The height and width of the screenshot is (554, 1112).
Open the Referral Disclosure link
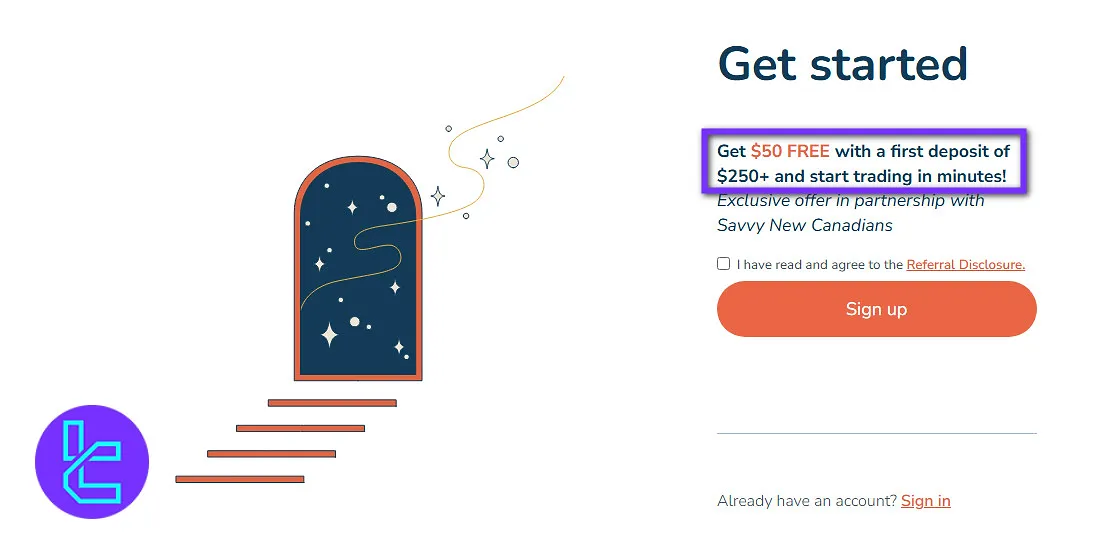(965, 265)
